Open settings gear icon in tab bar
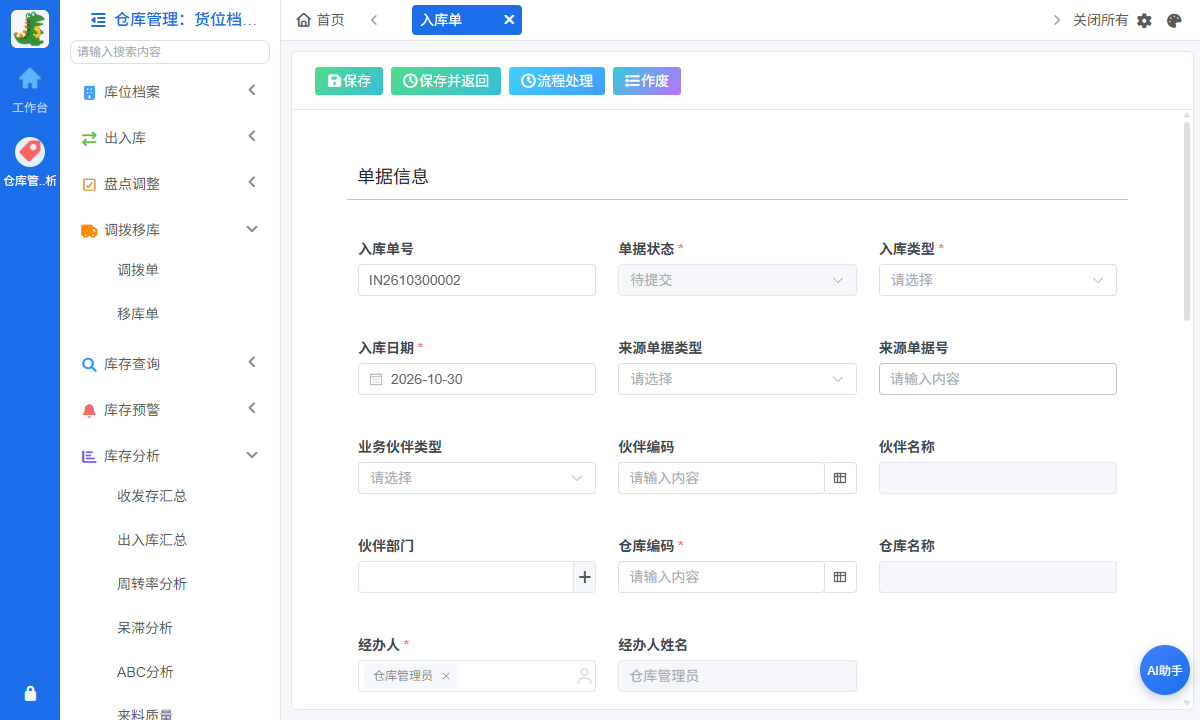Image resolution: width=1200 pixels, height=720 pixels. click(x=1145, y=20)
